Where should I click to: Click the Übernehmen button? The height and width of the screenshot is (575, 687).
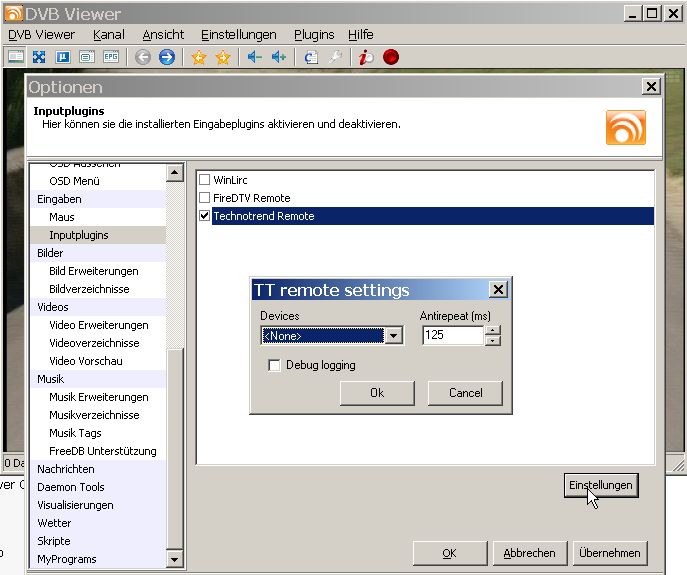point(610,553)
